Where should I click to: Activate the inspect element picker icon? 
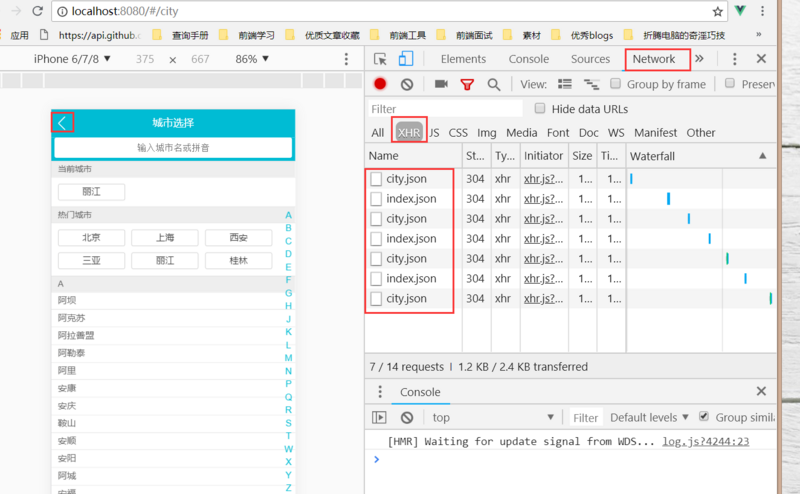pyautogui.click(x=380, y=59)
